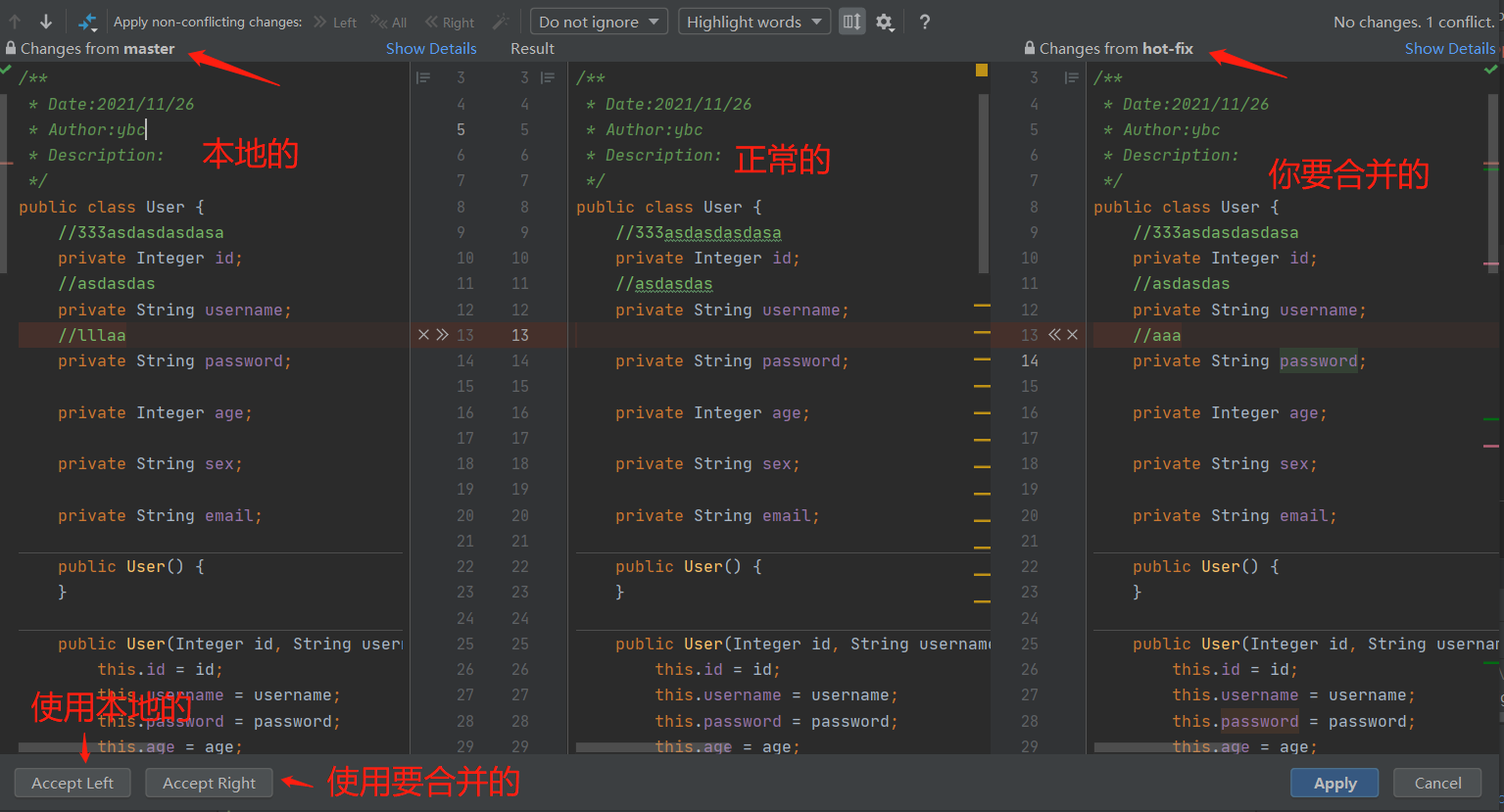Click the magic wand resolve conflicts icon
1504x812 pixels.
coord(501,22)
